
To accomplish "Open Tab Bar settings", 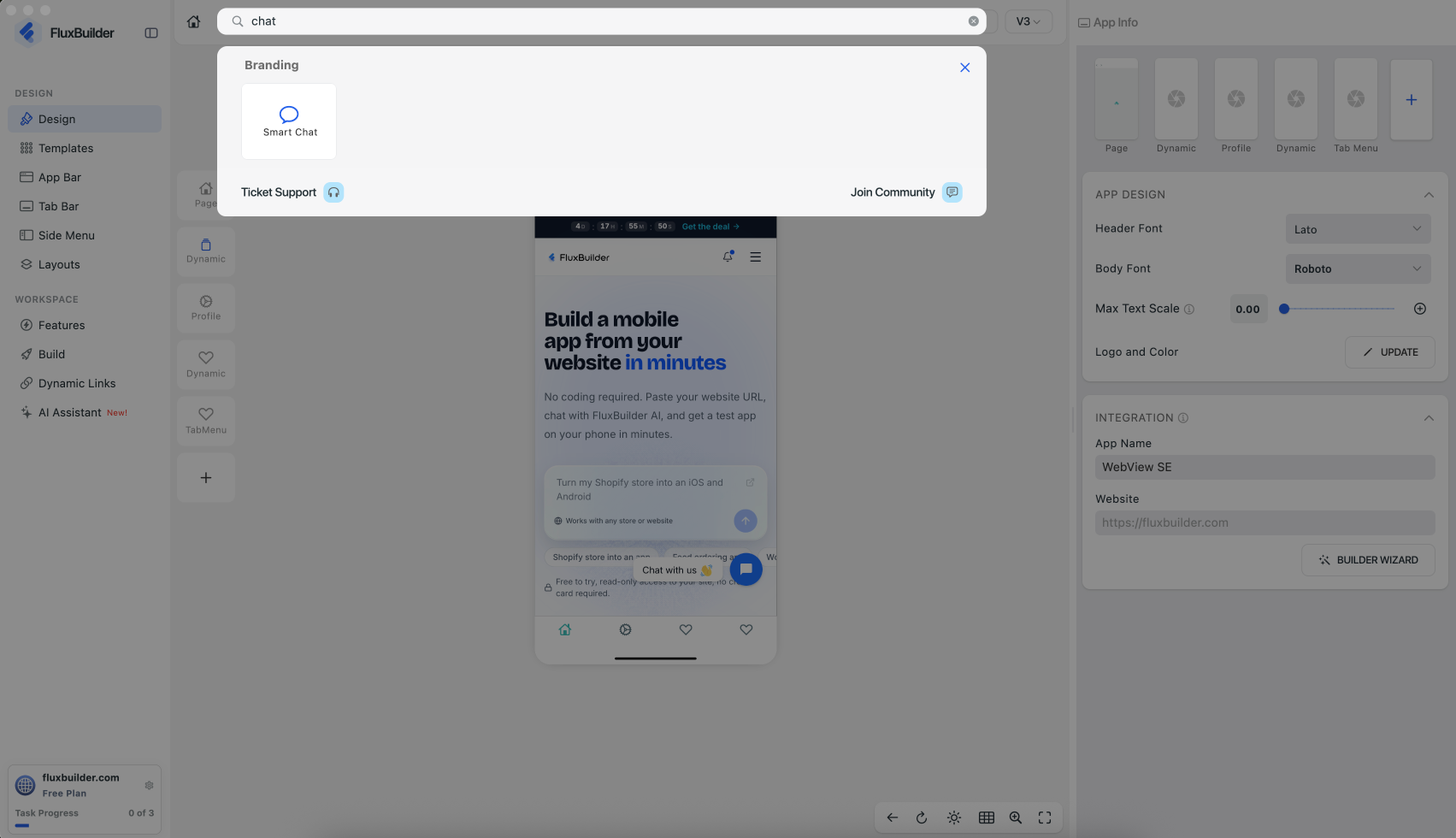I will click(85, 206).
